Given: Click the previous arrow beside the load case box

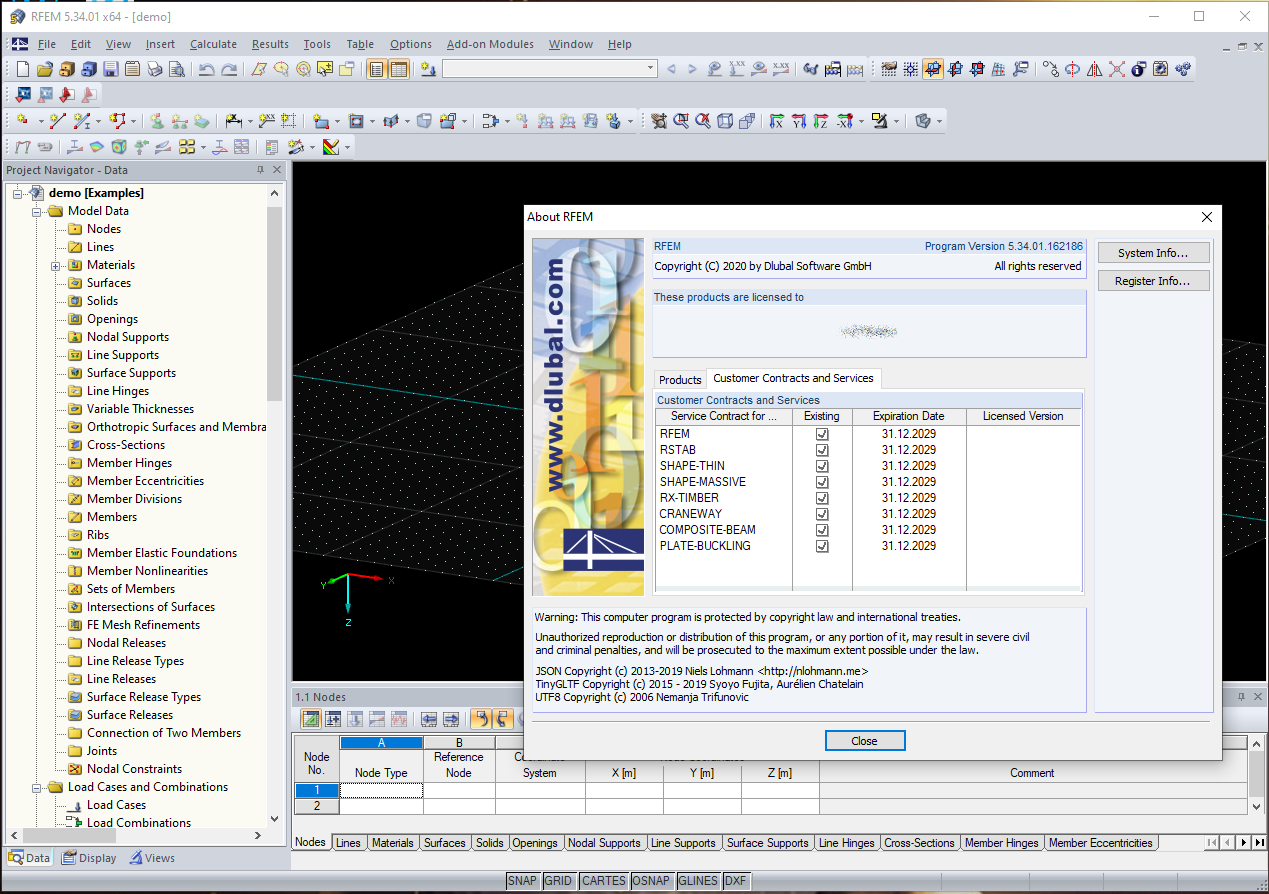Looking at the screenshot, I should (671, 69).
